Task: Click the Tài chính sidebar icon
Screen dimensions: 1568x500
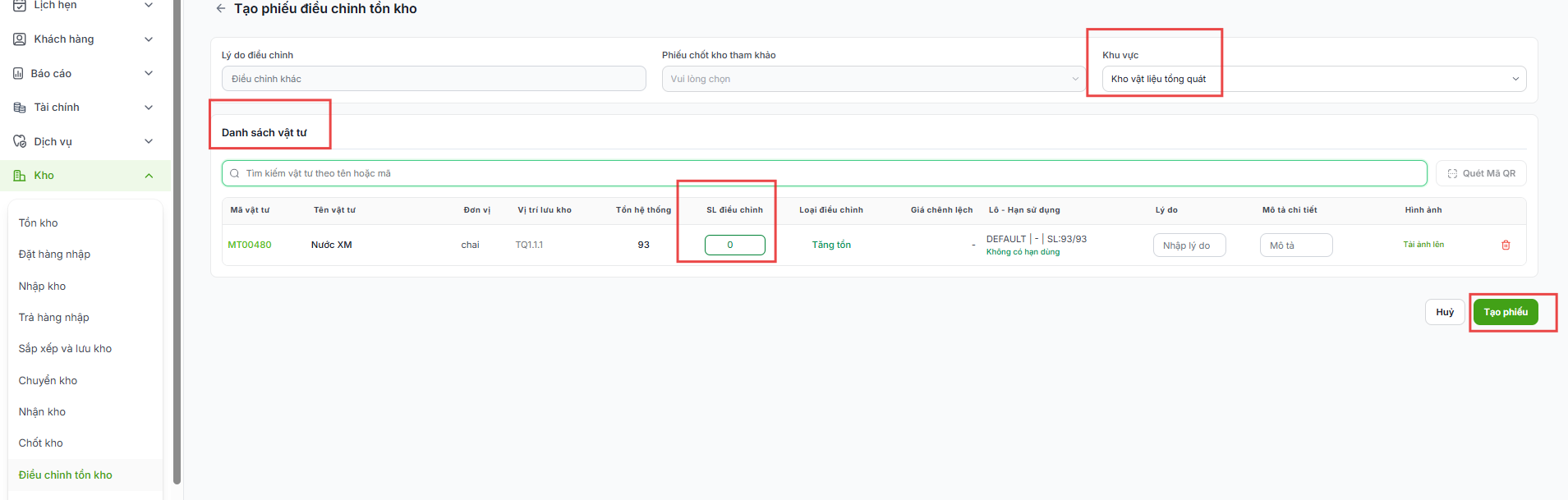Action: [x=20, y=108]
